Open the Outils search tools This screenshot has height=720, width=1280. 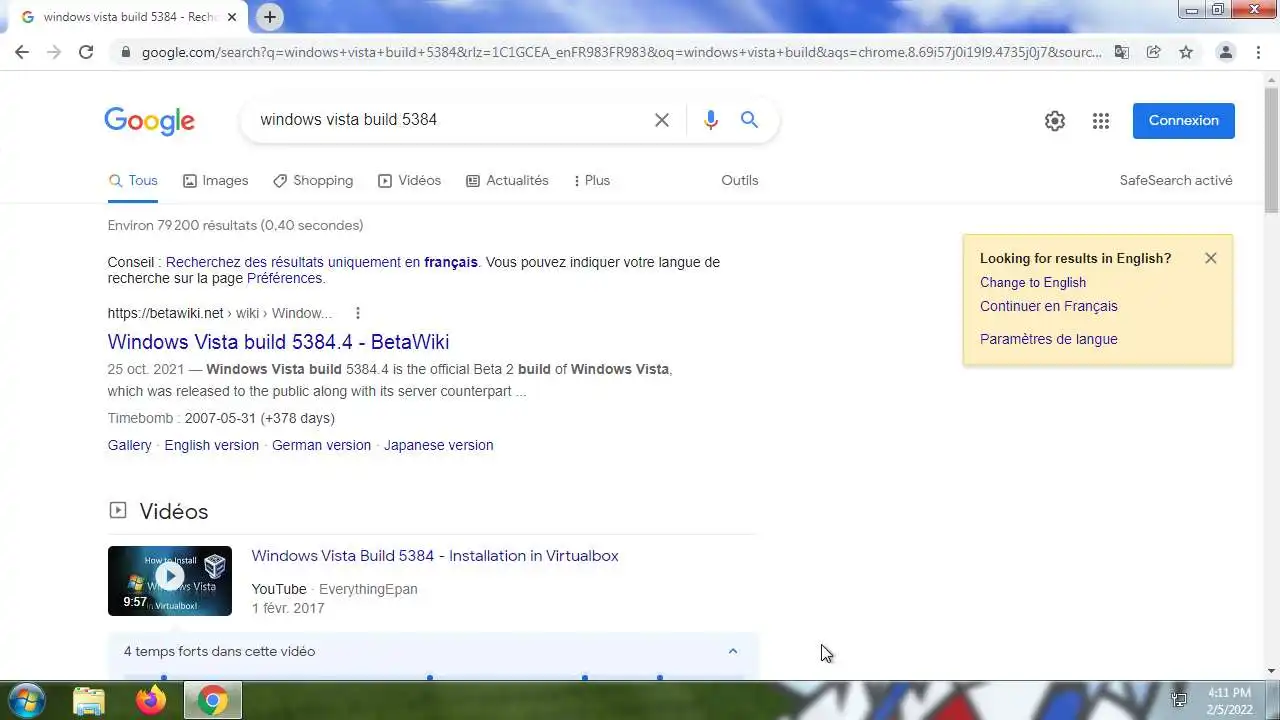[x=740, y=181]
